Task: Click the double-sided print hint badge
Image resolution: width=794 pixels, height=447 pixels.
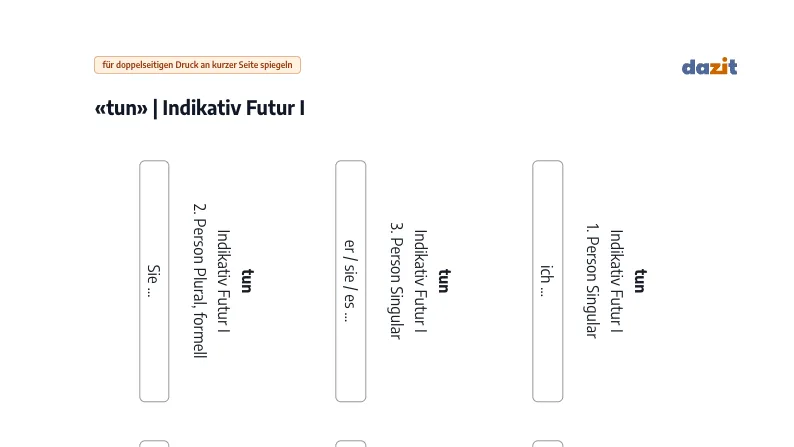Action: 197,65
